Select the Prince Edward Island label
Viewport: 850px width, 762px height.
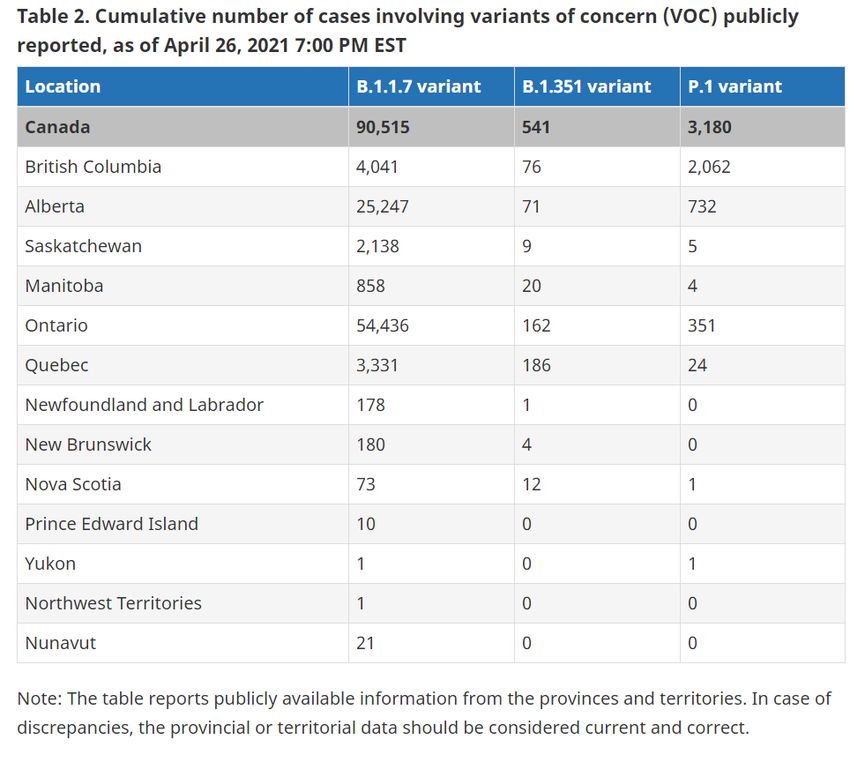[x=112, y=524]
